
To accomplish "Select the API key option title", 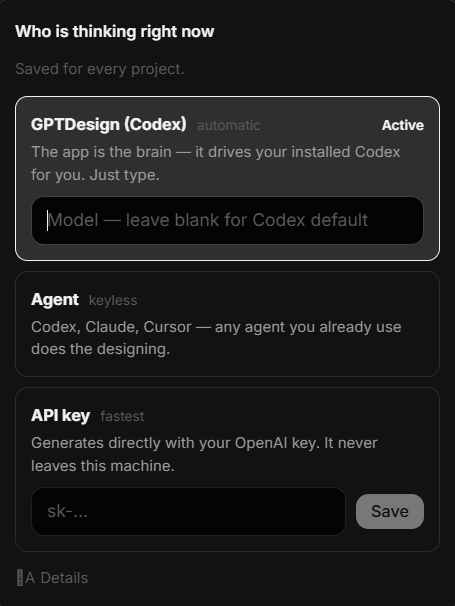I will (60, 416).
